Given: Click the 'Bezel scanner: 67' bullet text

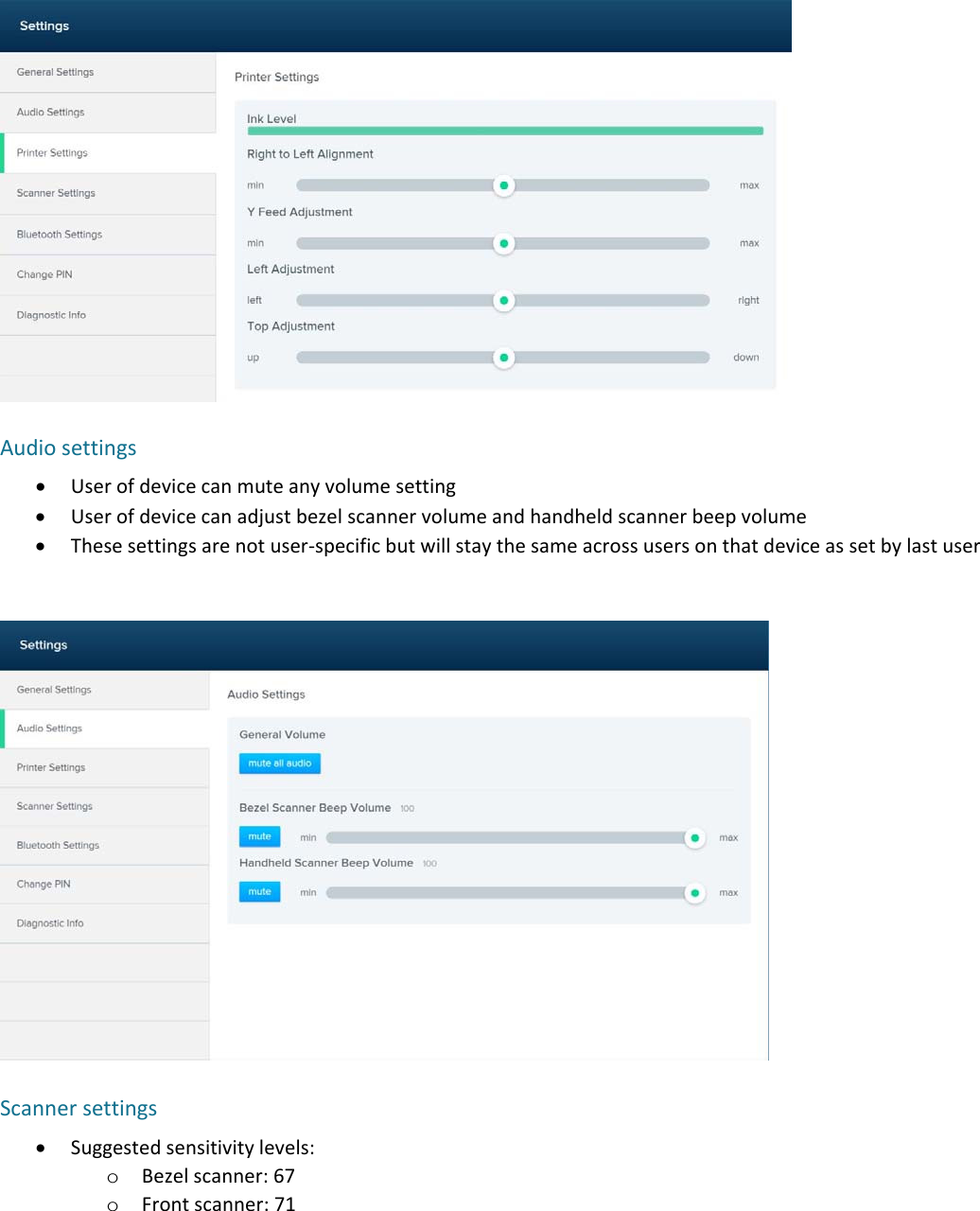Looking at the screenshot, I should click(x=219, y=1176).
